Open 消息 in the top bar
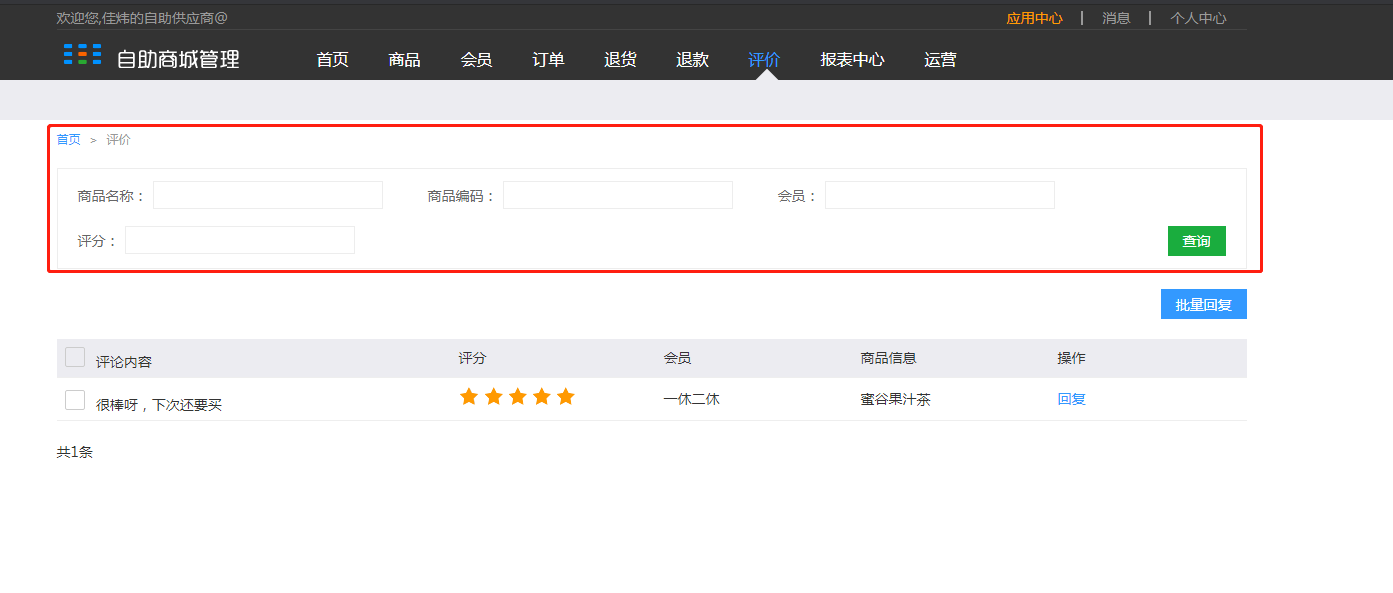The width and height of the screenshot is (1393, 593). (1116, 18)
